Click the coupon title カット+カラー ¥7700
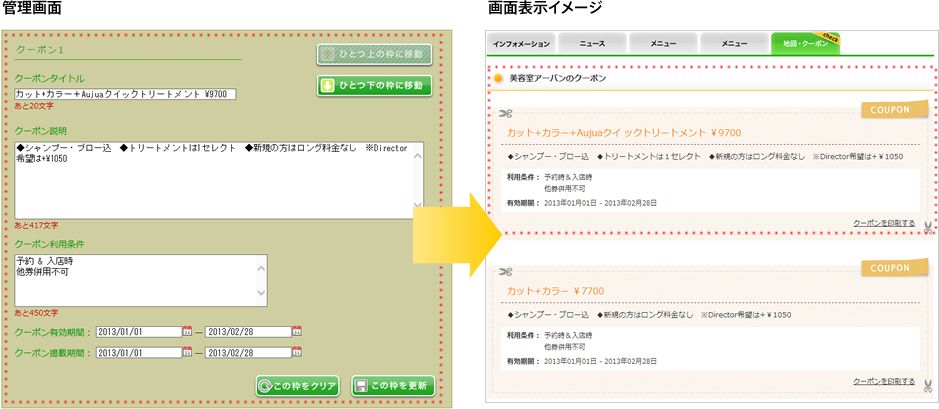Screen dimensions: 939x409 point(555,291)
